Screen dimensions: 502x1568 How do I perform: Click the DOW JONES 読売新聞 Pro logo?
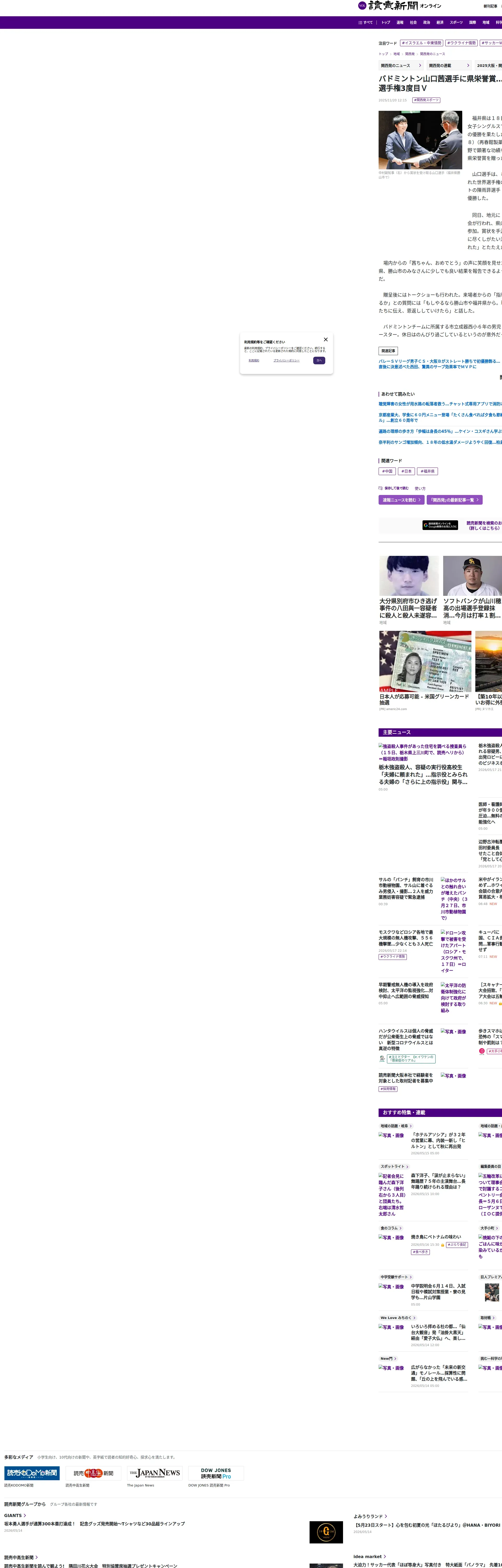(x=216, y=1473)
